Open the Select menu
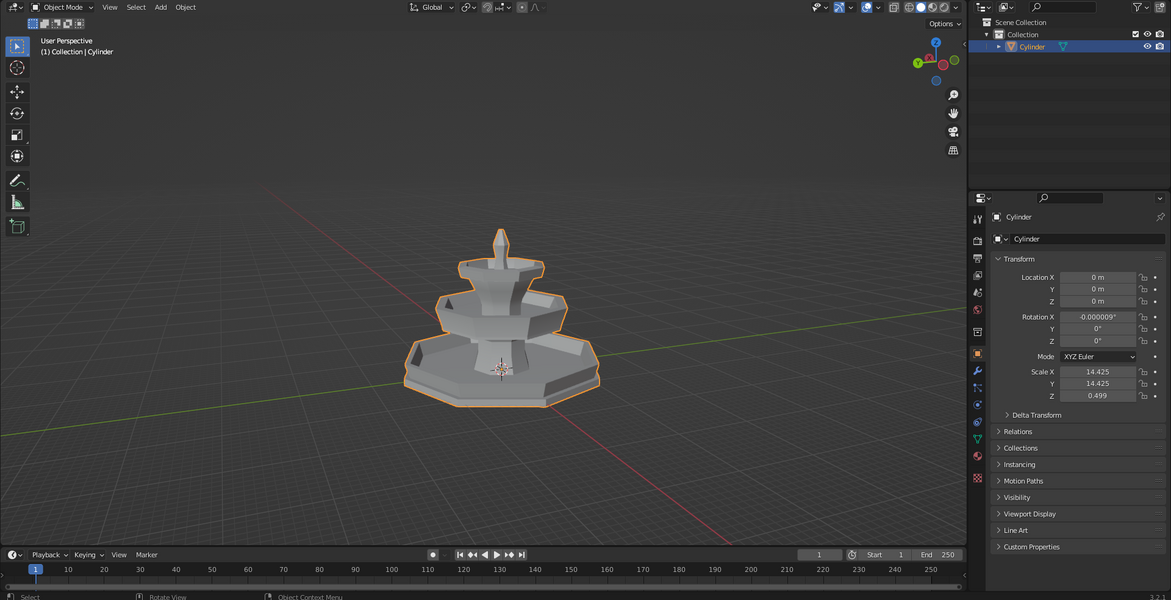 pyautogui.click(x=136, y=7)
